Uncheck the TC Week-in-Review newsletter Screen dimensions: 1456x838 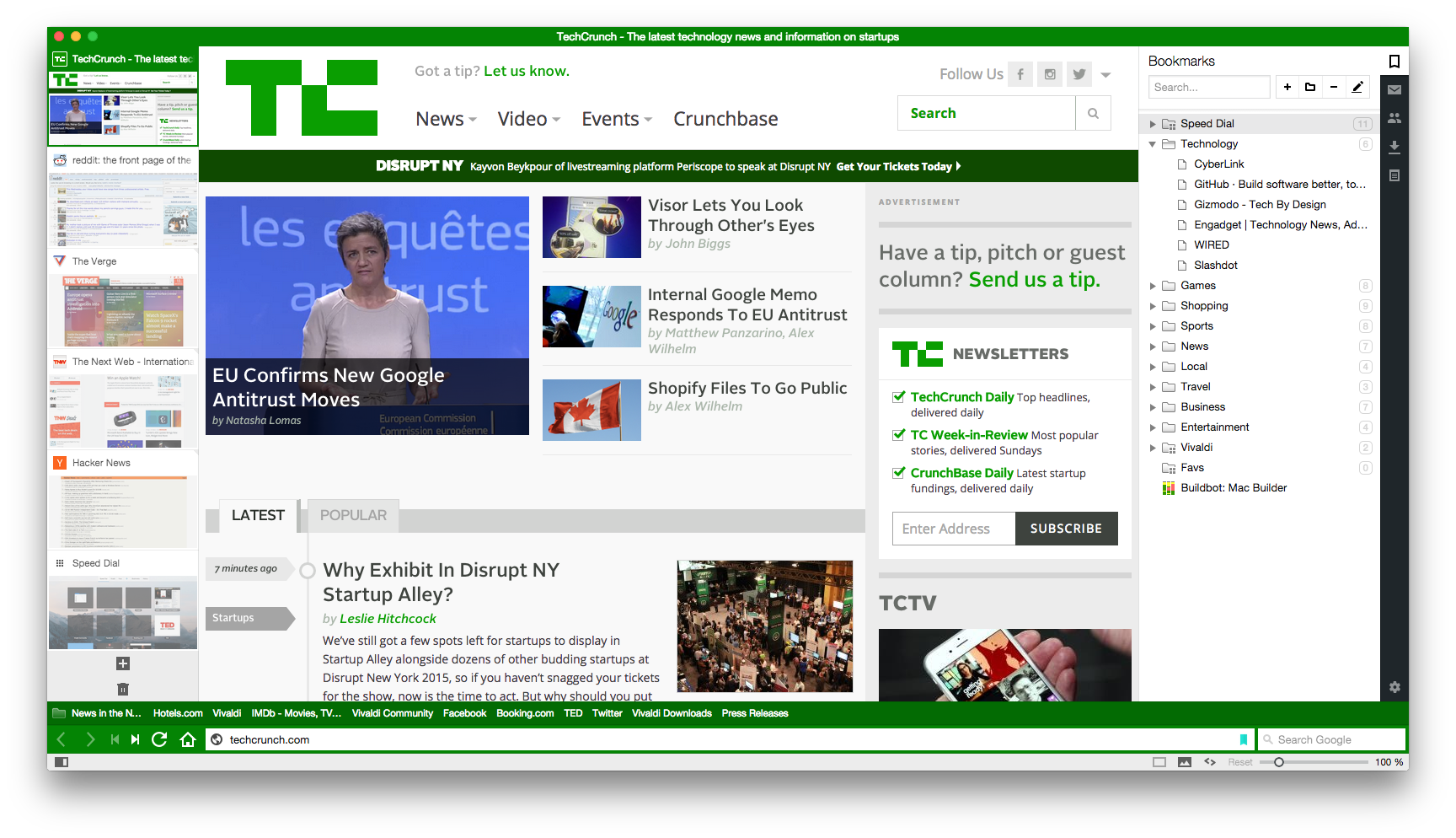coord(899,434)
